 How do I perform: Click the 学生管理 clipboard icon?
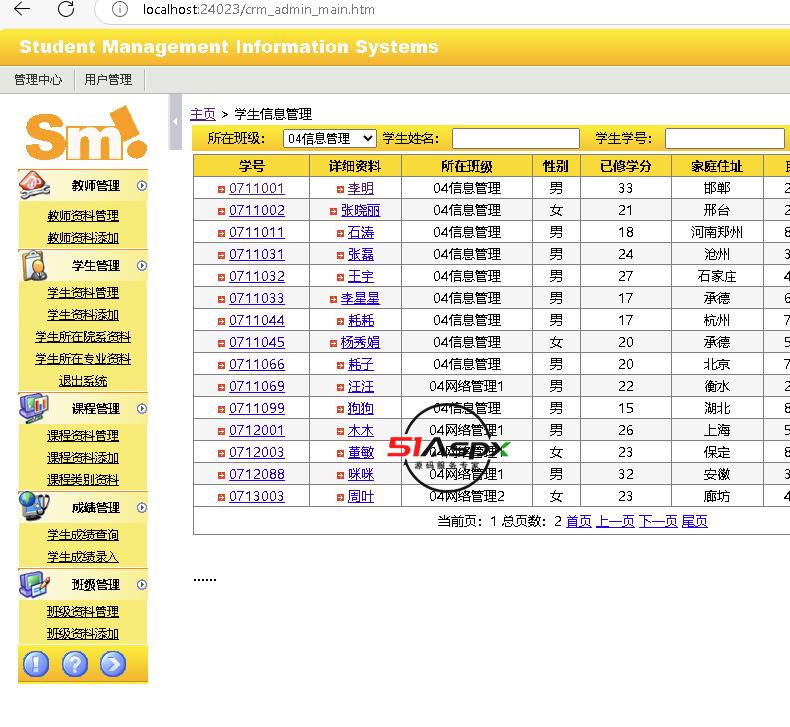pos(34,265)
